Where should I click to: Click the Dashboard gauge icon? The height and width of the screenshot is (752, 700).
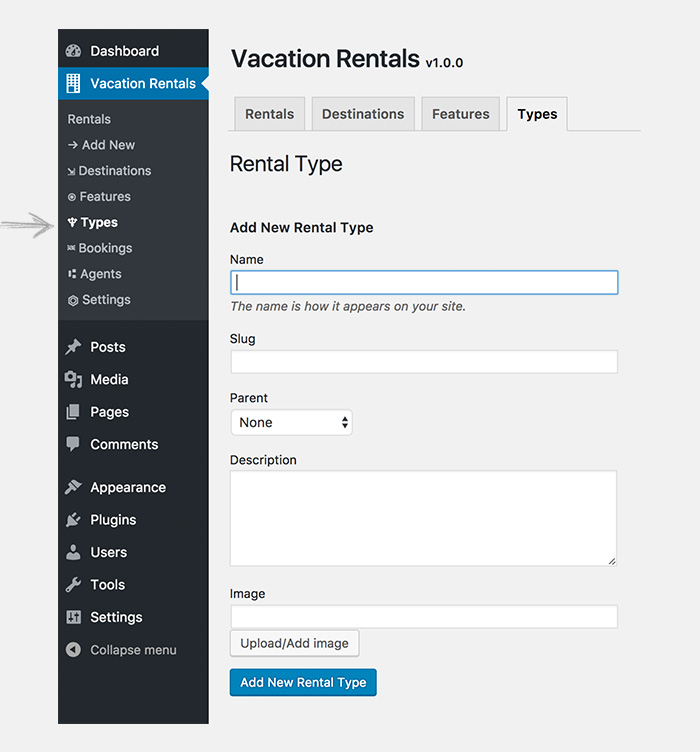pyautogui.click(x=73, y=51)
